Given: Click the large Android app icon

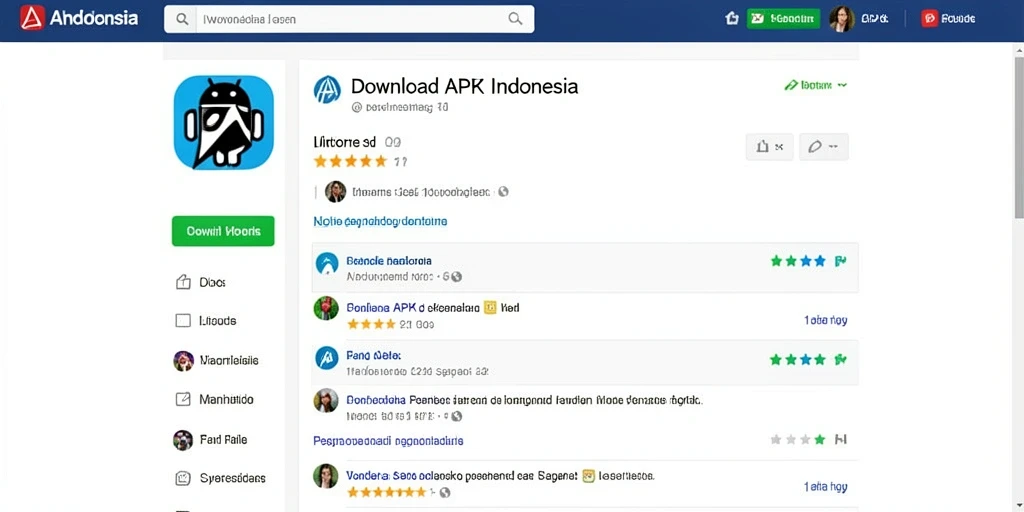Looking at the screenshot, I should pos(223,122).
